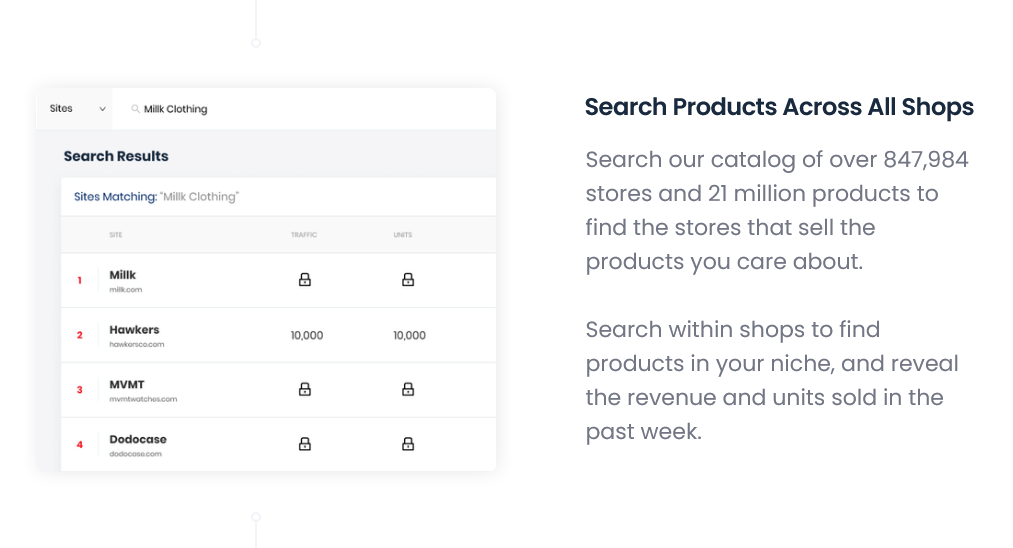
Task: Open the Dodocase site result
Action: click(x=138, y=440)
